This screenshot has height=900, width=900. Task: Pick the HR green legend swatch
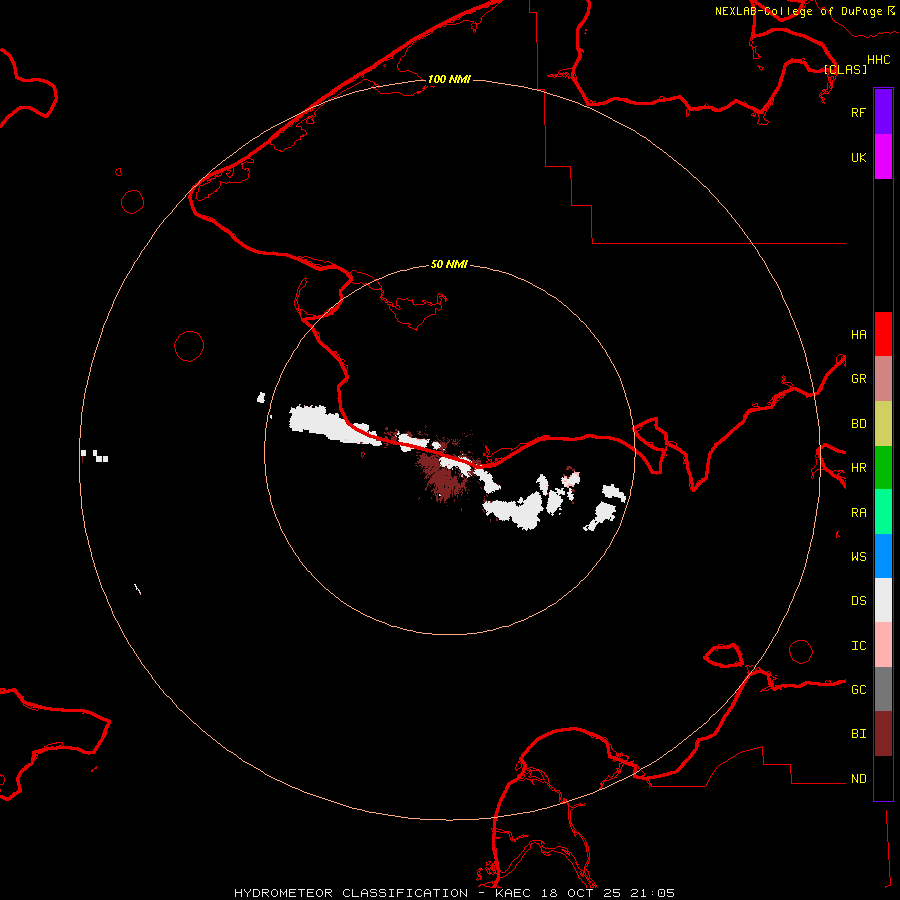pos(883,468)
